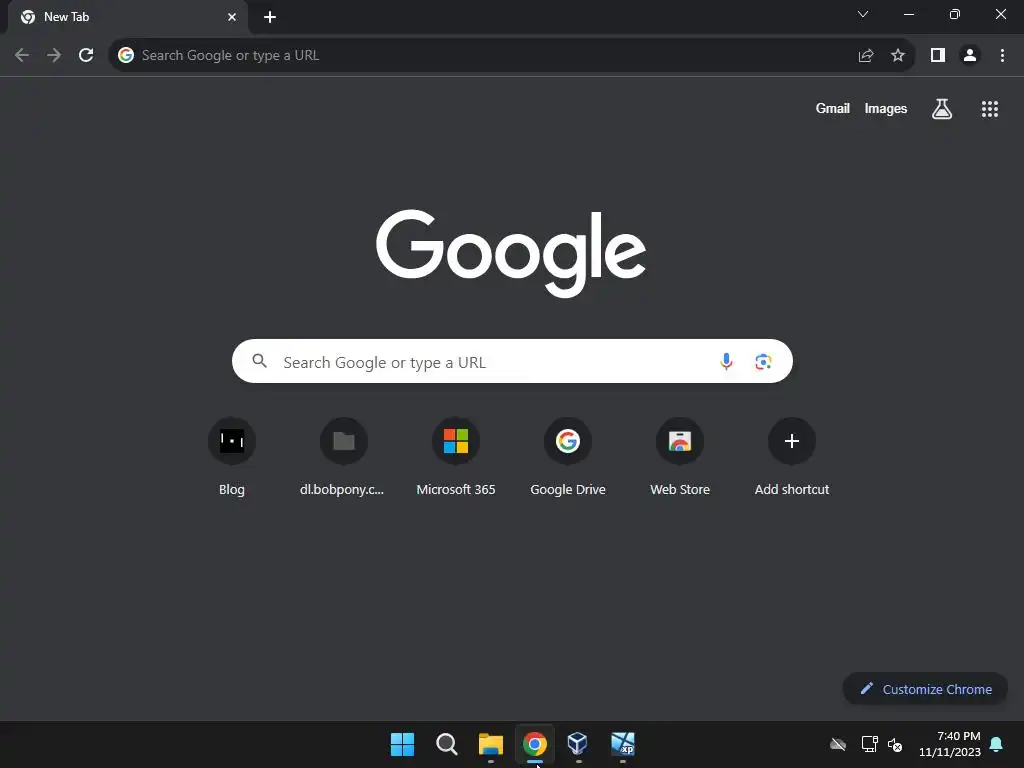This screenshot has width=1024, height=768.
Task: Open Search Labs flask icon
Action: tap(941, 109)
